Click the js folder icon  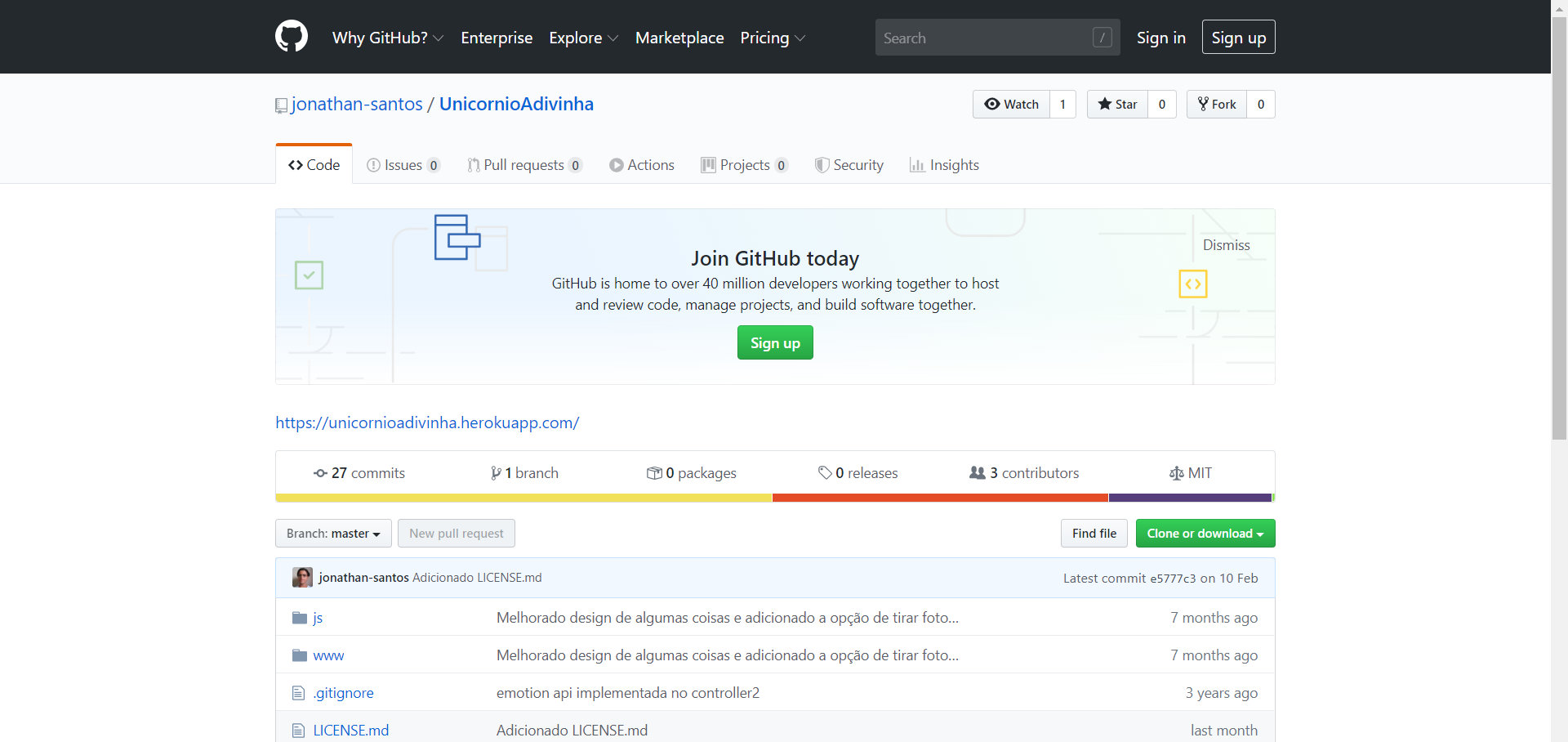[300, 618]
